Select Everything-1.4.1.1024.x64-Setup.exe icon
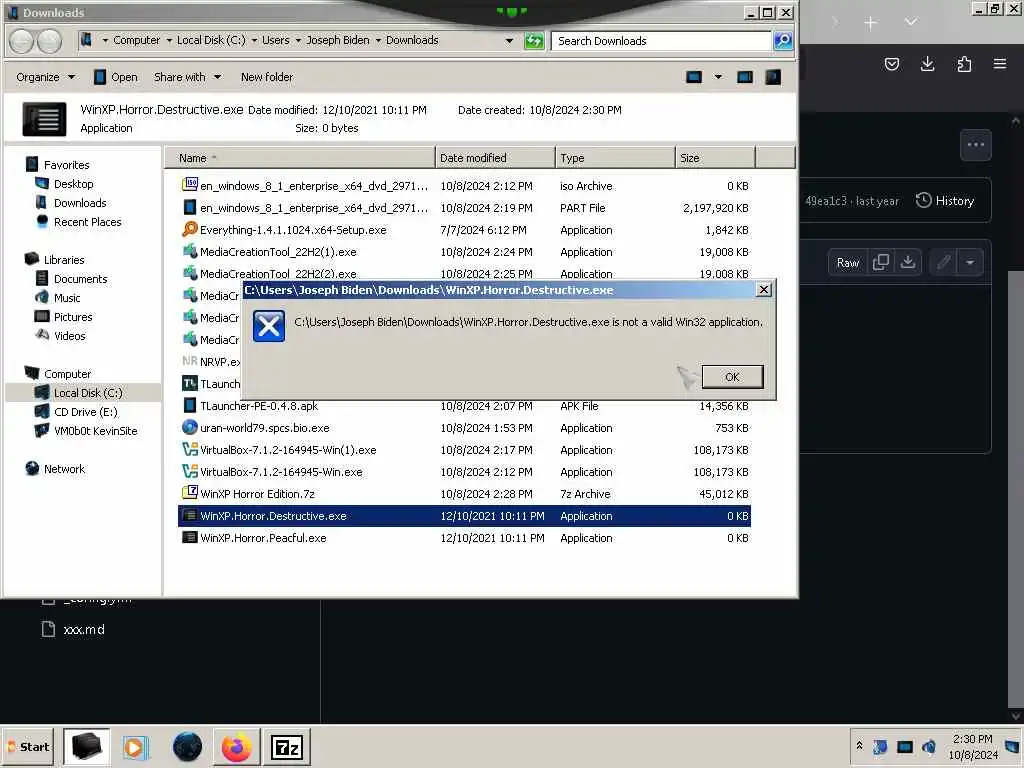 (189, 229)
